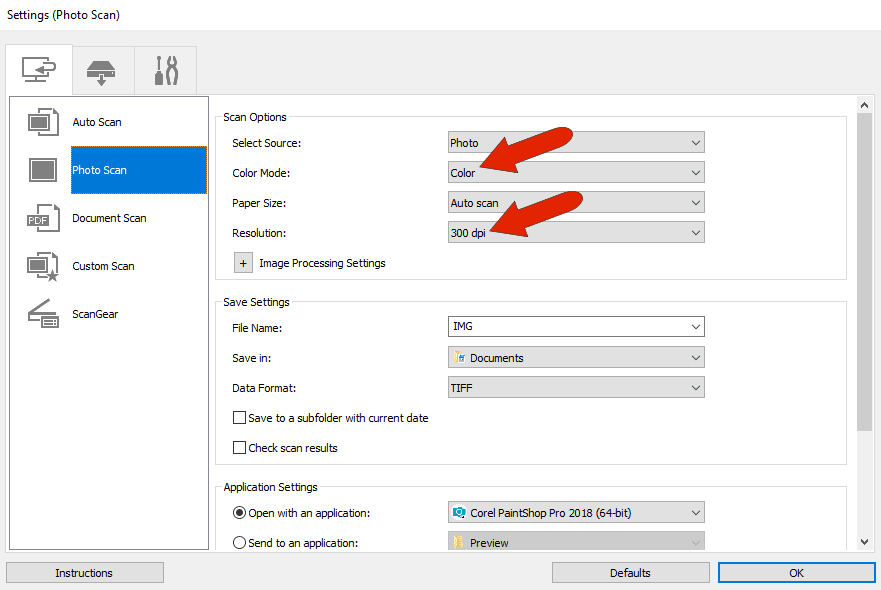Restore Defaults with the Defaults button
The image size is (881, 590).
click(x=630, y=572)
